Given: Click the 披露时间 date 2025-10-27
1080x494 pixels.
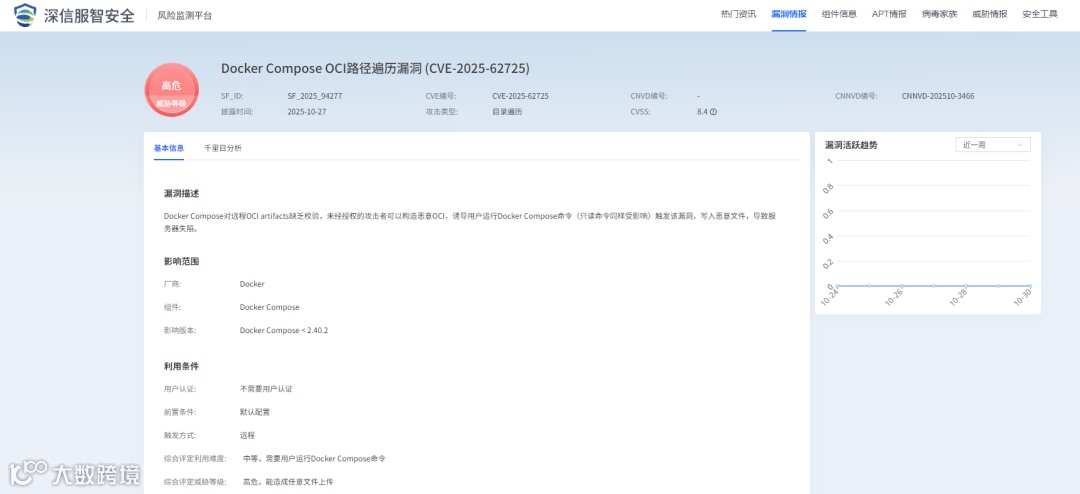Looking at the screenshot, I should (x=307, y=112).
